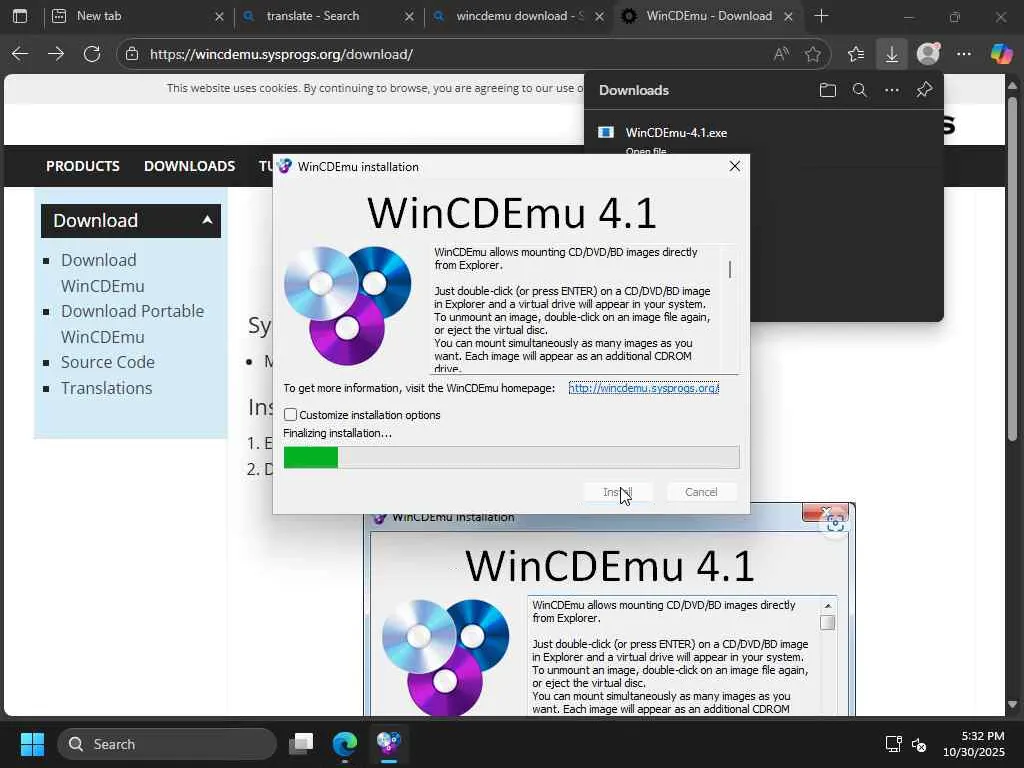Screen dimensions: 1024x768
Task: Open more options in Downloads panel
Action: coord(891,90)
